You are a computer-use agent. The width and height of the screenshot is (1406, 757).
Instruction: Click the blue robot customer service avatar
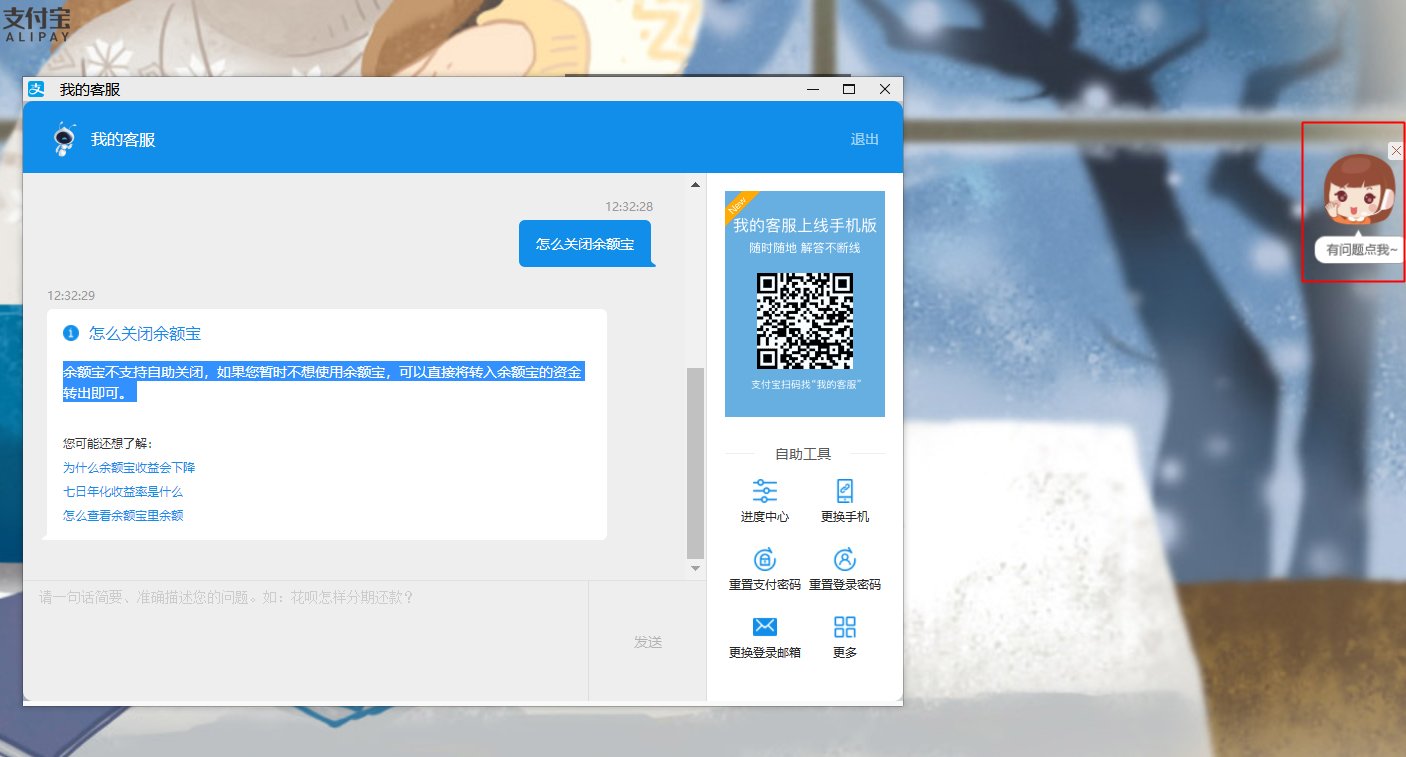pyautogui.click(x=65, y=139)
